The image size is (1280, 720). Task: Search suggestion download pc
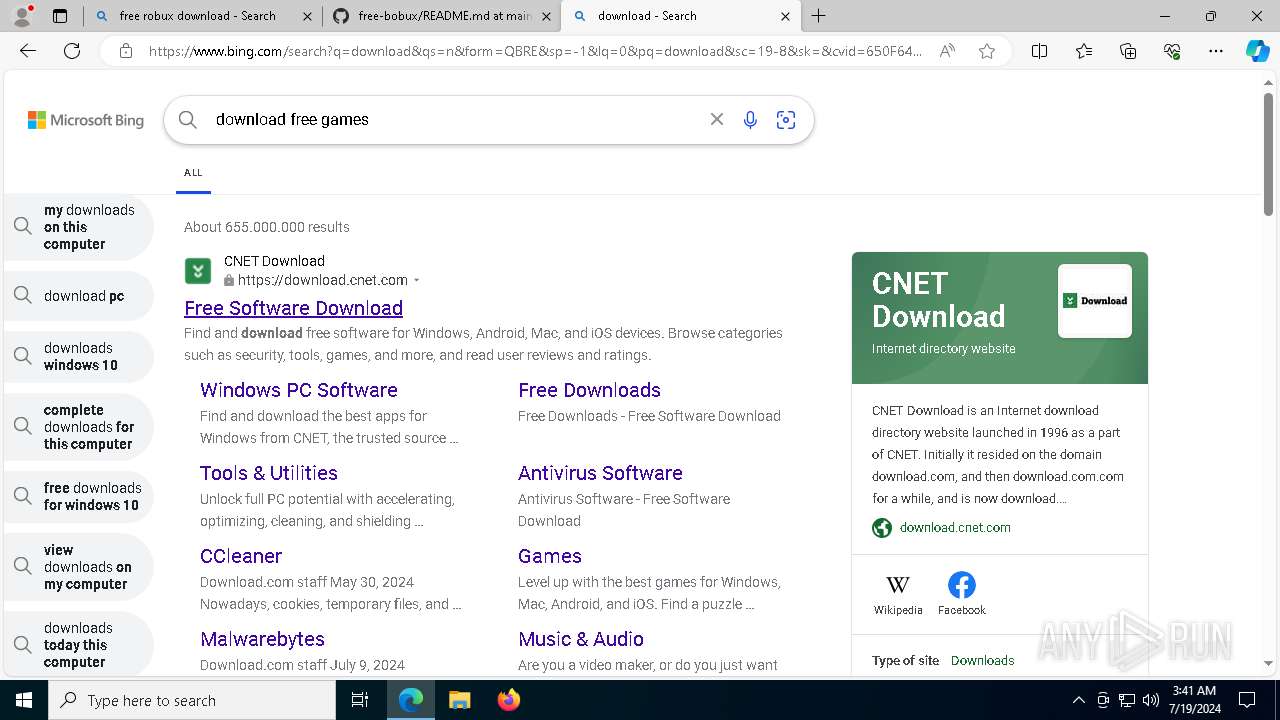click(x=79, y=296)
